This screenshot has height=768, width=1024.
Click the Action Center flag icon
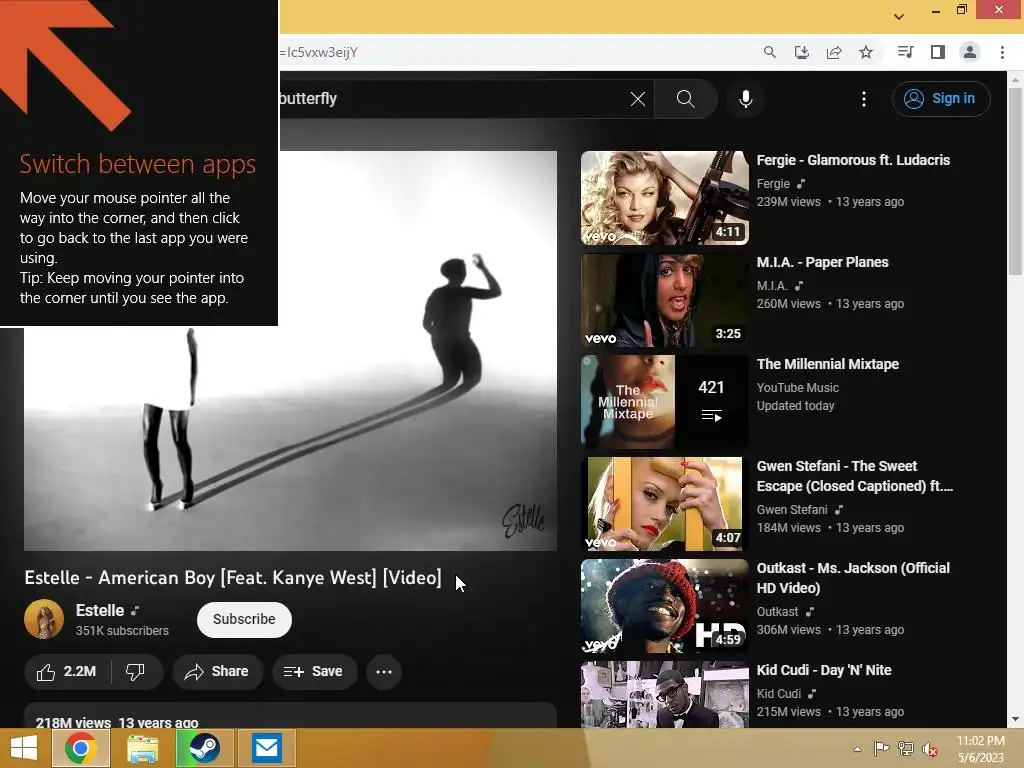point(881,749)
